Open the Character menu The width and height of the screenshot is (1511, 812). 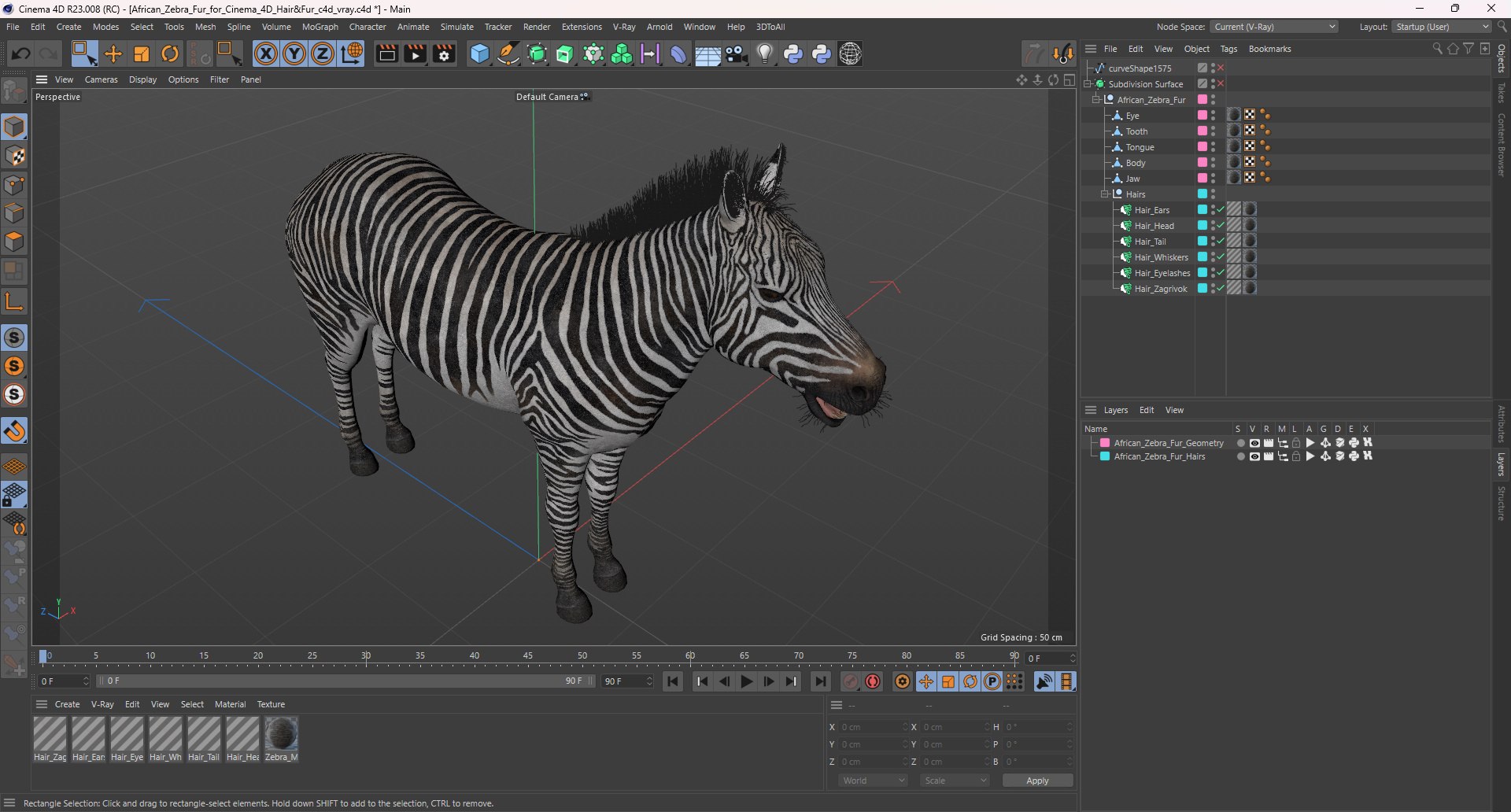click(x=368, y=27)
